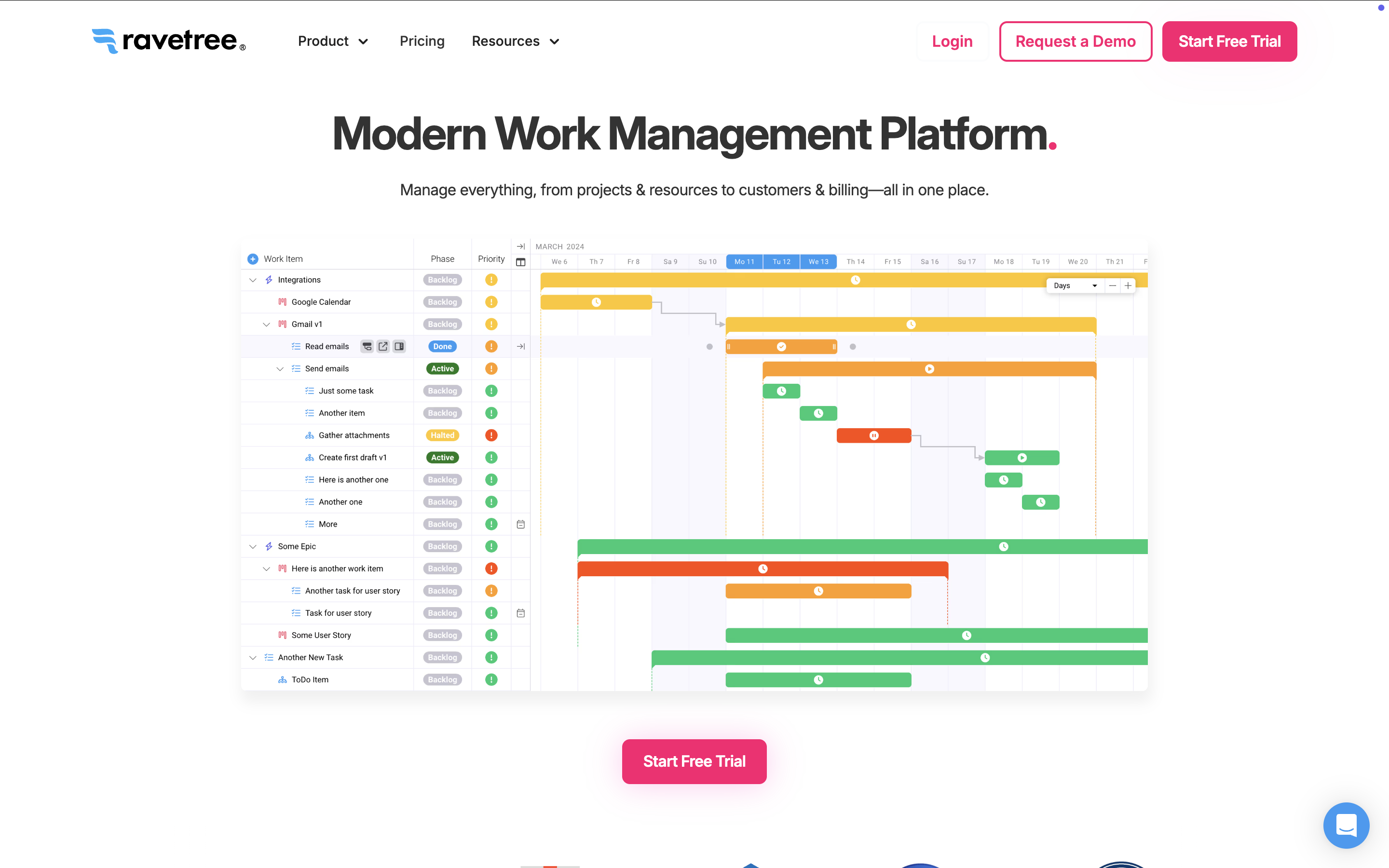
Task: Open the chat widget in bottom corner
Action: (1346, 825)
